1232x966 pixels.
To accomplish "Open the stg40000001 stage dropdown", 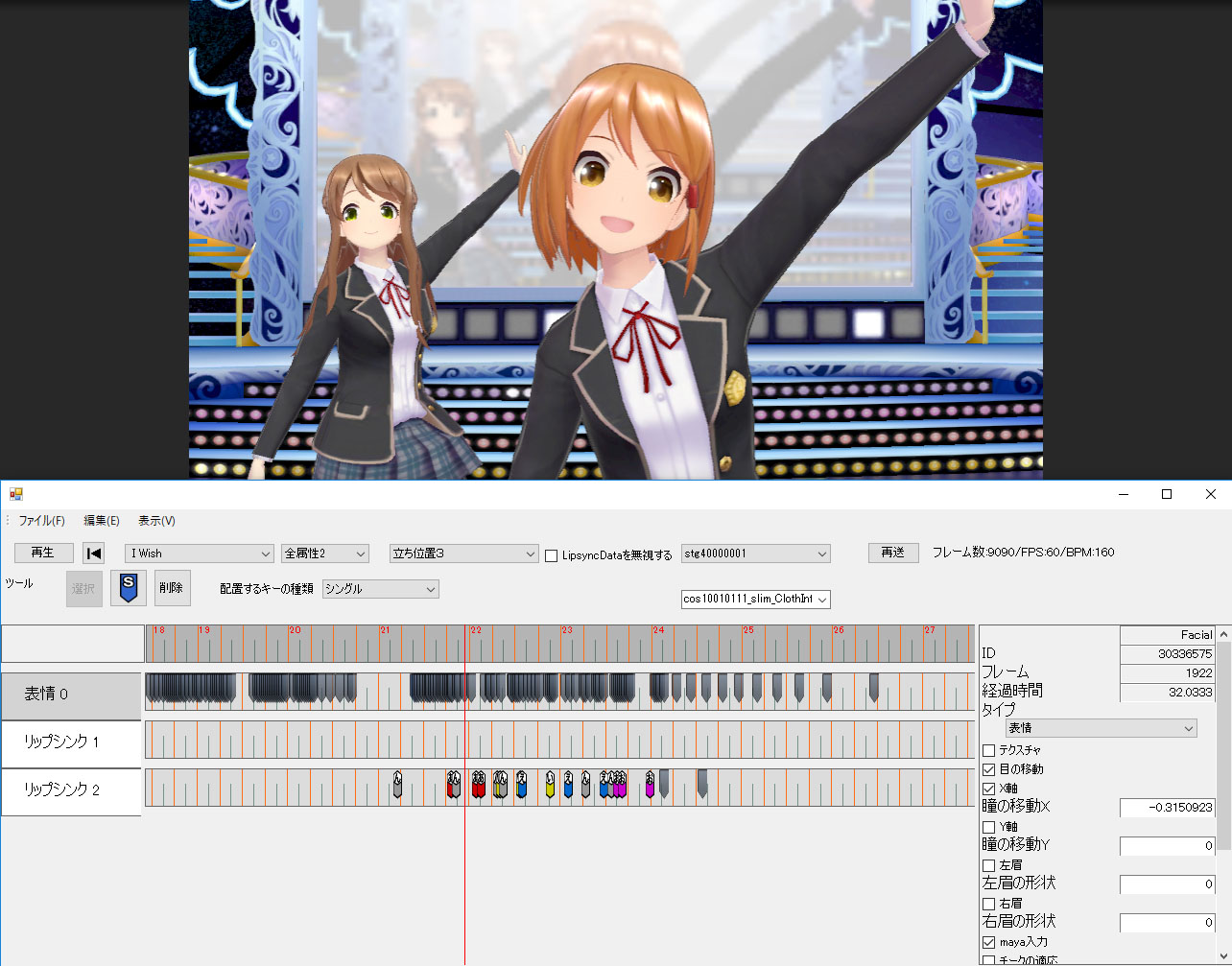I will (756, 554).
